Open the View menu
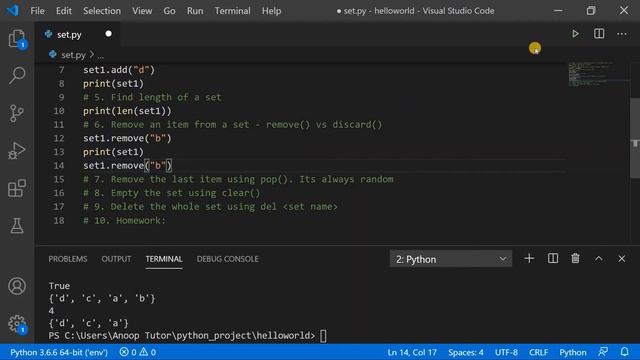 pos(142,11)
